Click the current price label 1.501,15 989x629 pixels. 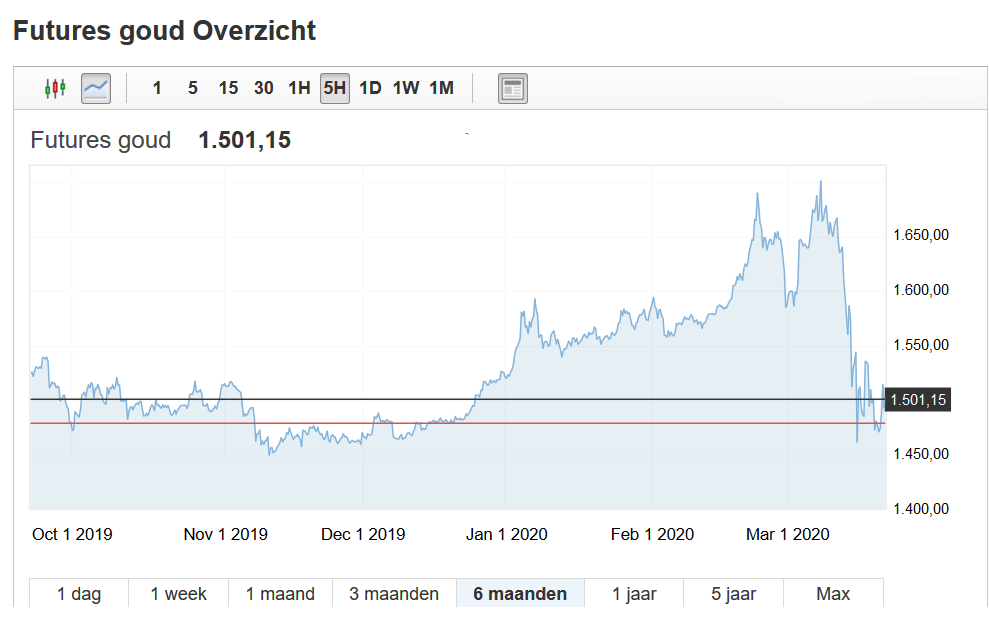tap(916, 399)
